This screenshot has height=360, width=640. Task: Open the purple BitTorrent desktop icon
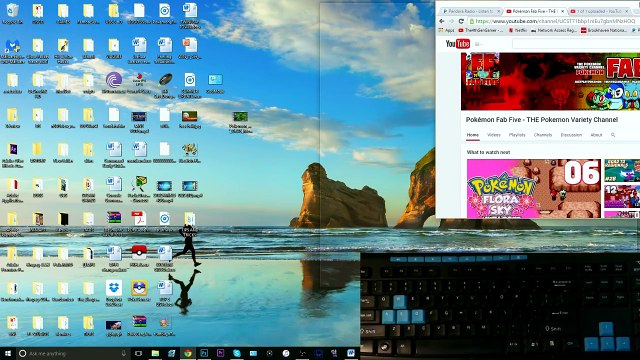click(x=113, y=82)
